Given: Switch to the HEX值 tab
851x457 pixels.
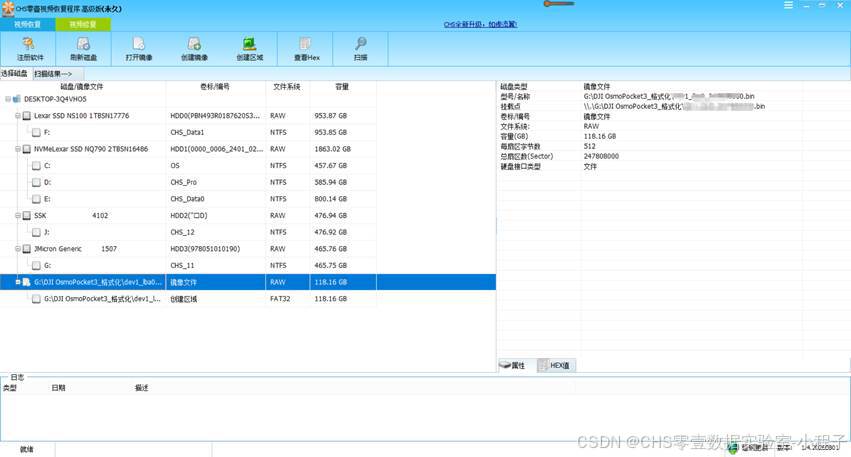Looking at the screenshot, I should (556, 365).
